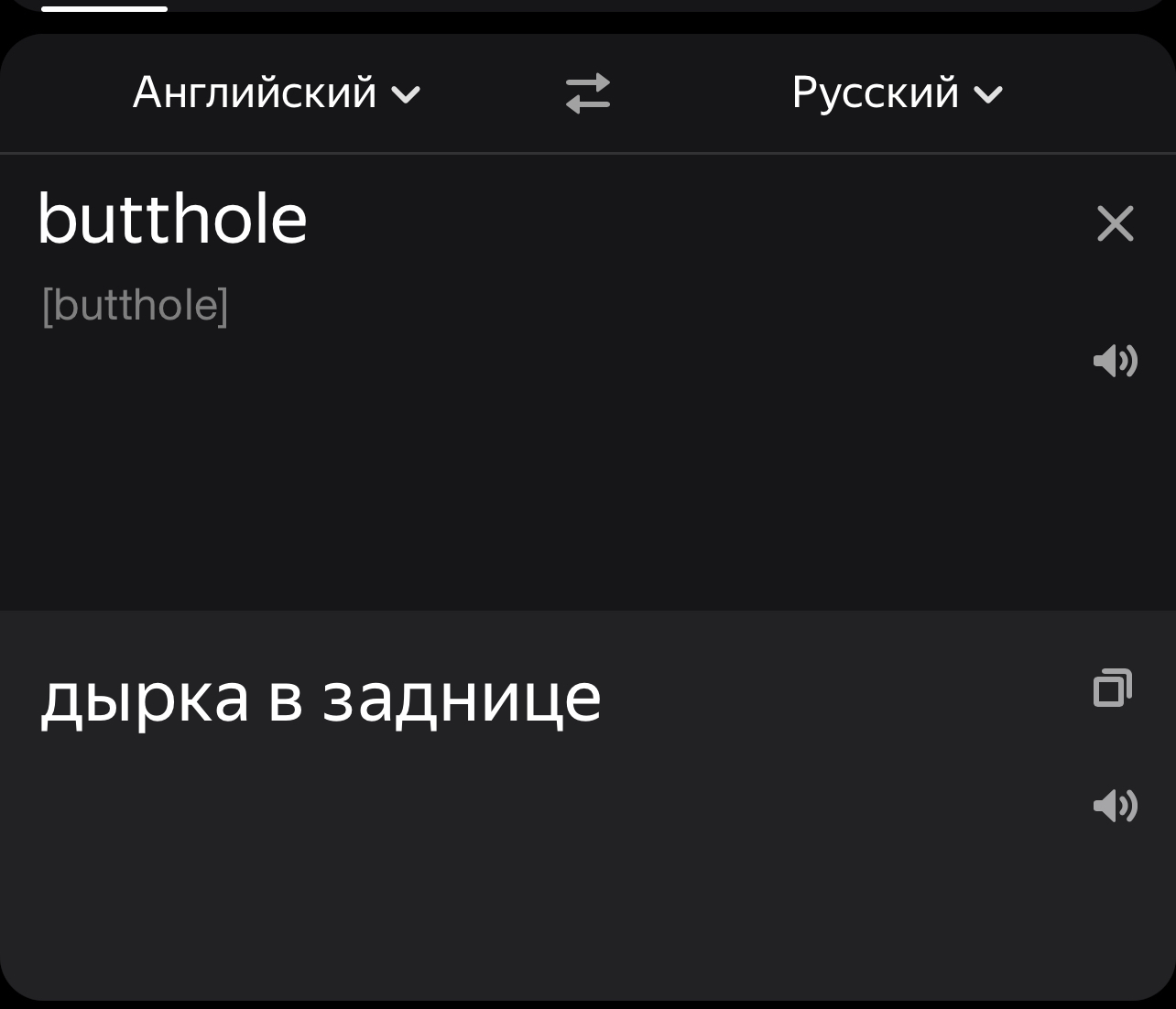Copy the Russian translation

[1113, 689]
